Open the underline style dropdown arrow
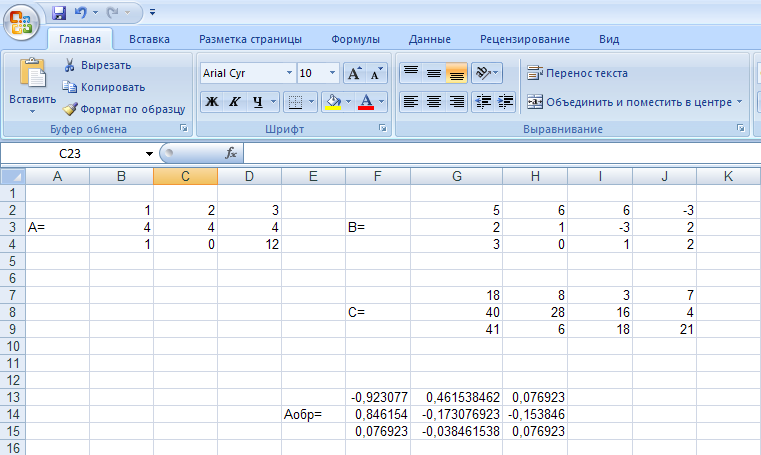 click(x=274, y=102)
